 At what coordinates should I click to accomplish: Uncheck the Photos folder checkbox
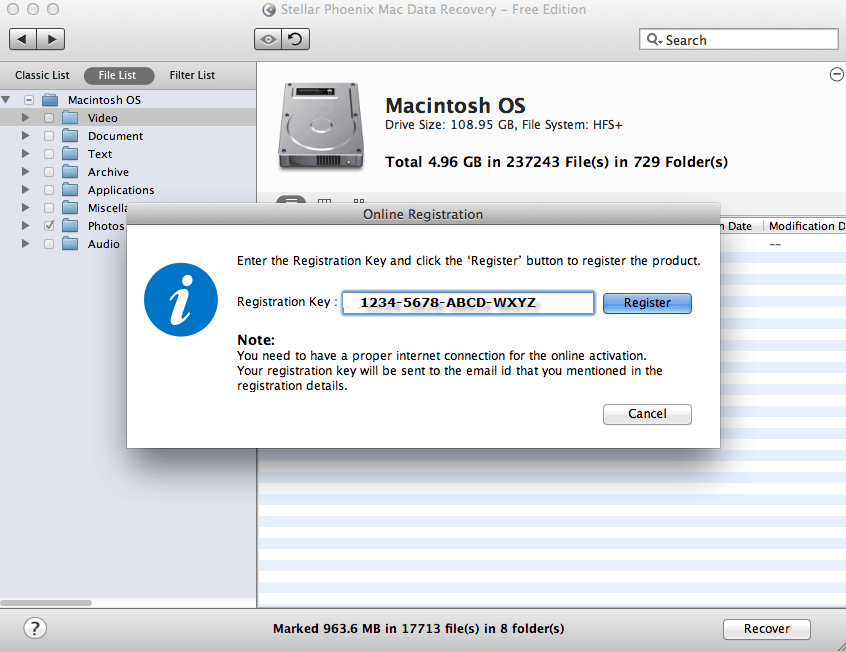[49, 226]
